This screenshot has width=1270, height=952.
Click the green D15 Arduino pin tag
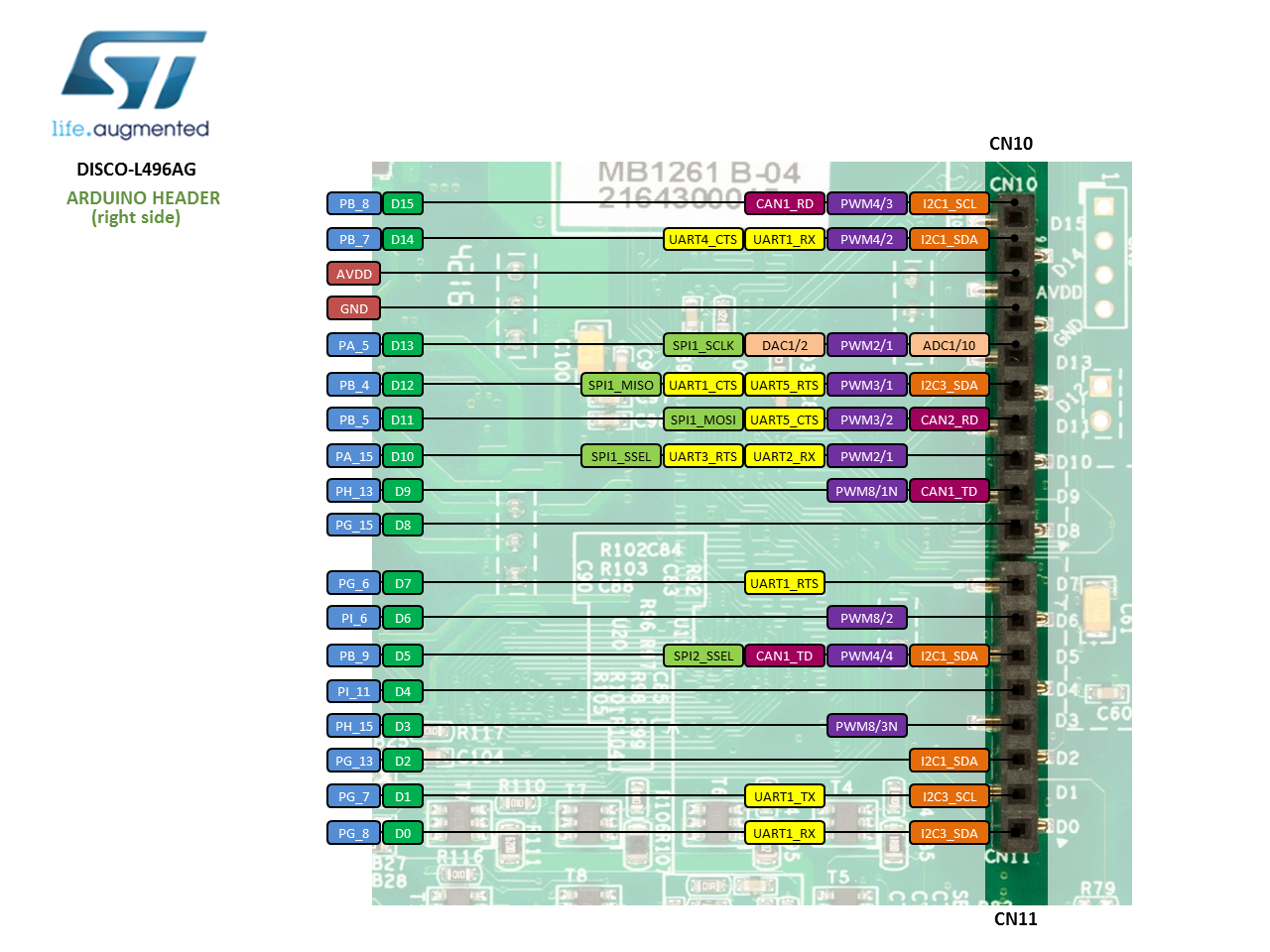click(402, 204)
